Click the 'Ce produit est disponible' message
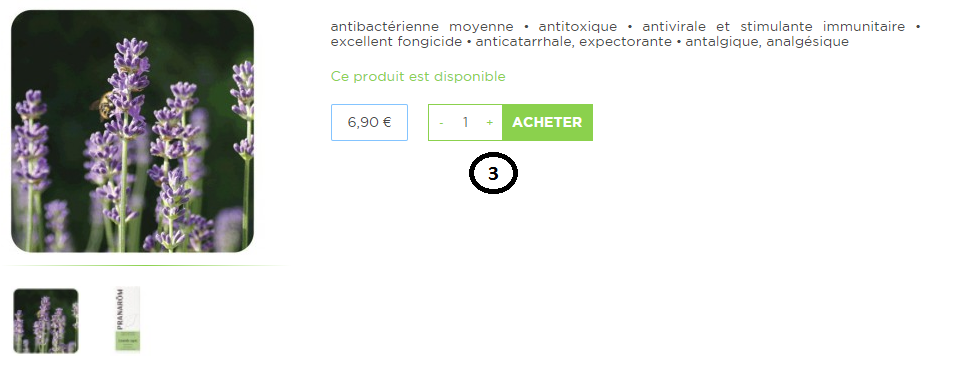 click(418, 76)
